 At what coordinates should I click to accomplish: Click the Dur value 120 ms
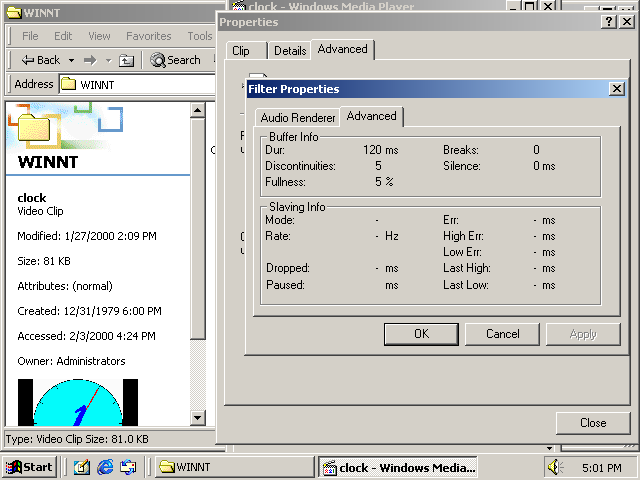point(381,150)
